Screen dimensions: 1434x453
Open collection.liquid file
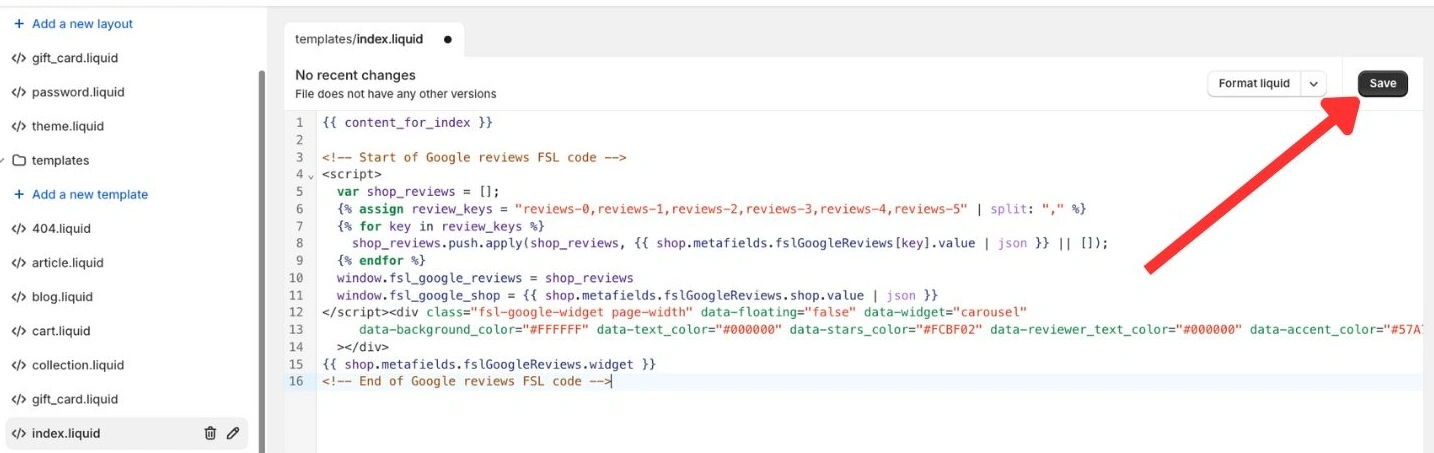pos(78,365)
